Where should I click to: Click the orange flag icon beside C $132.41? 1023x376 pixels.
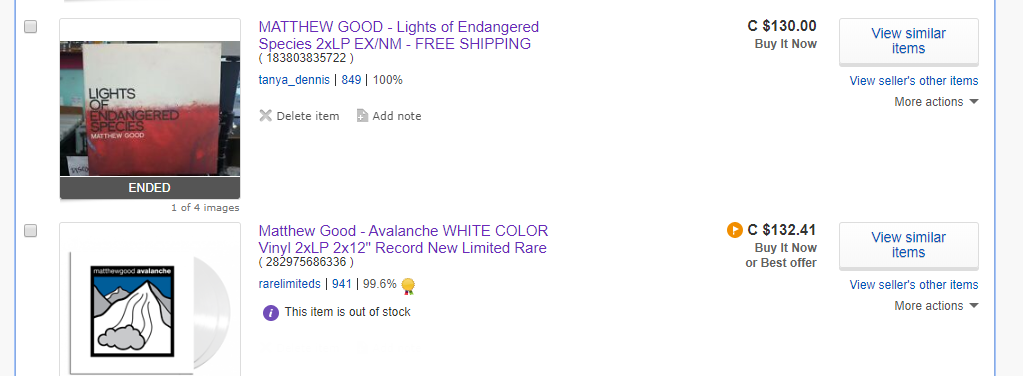point(735,230)
